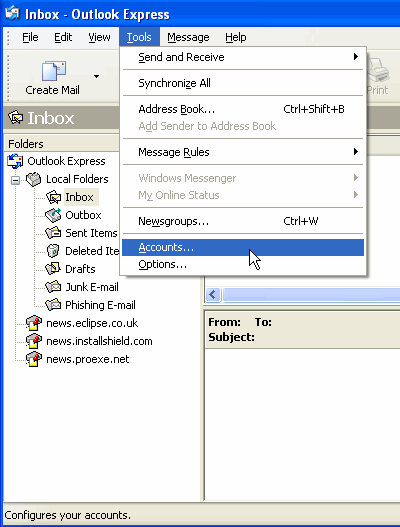This screenshot has width=400, height=527.
Task: Open the View menu
Action: pos(99,37)
